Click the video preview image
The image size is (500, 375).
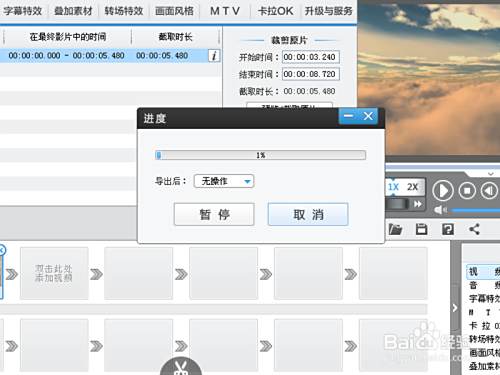429,78
